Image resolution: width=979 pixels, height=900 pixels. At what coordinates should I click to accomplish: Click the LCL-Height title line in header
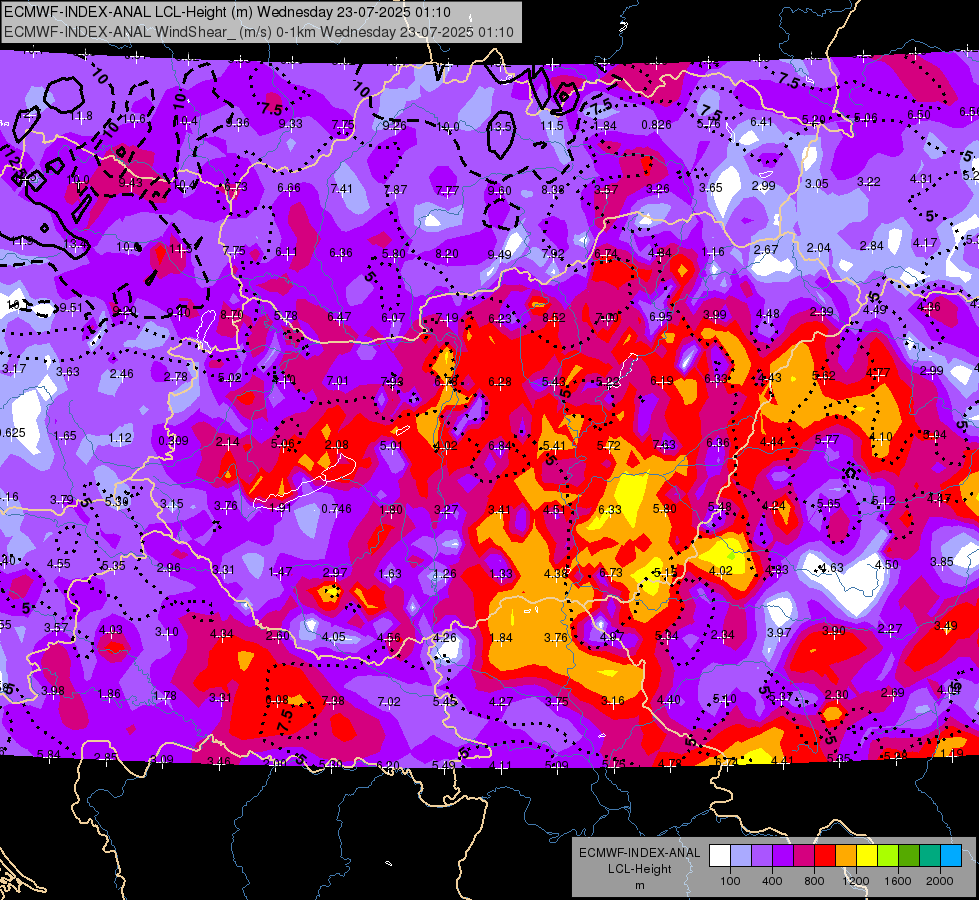tap(227, 12)
